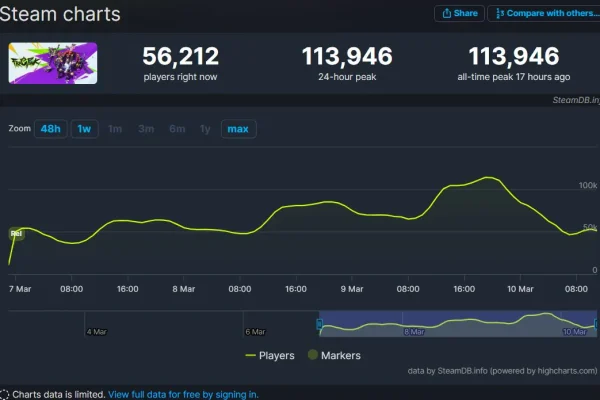Toggle the Players series in legend
600x400 pixels.
(x=270, y=356)
